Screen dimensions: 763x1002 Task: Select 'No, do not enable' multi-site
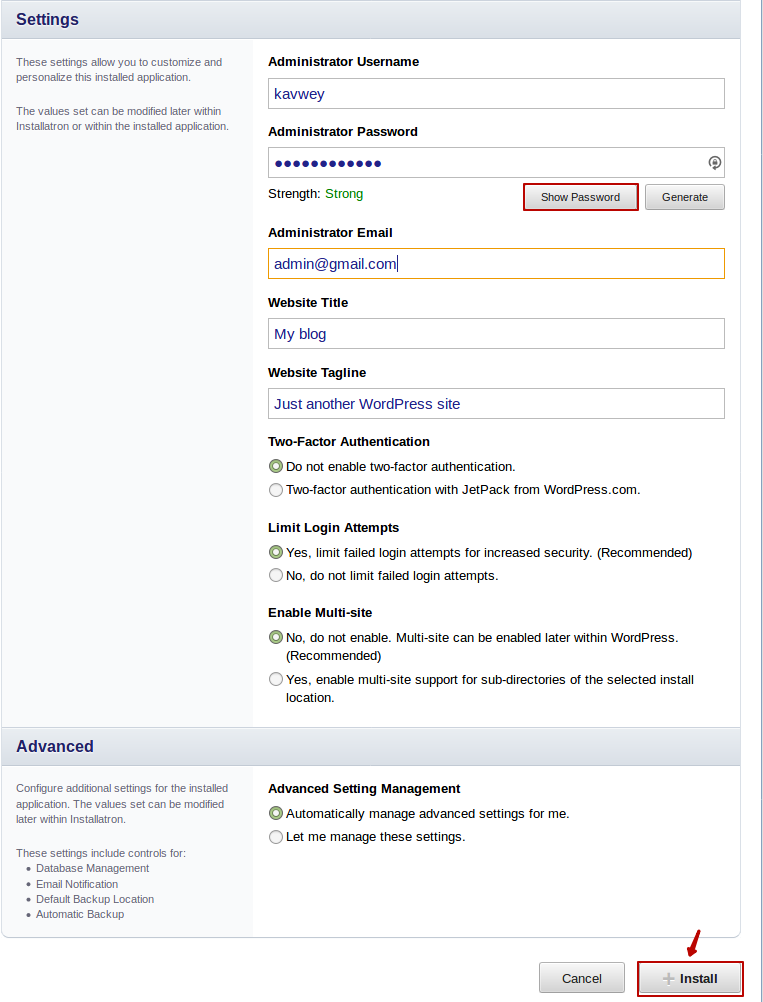[x=276, y=637]
